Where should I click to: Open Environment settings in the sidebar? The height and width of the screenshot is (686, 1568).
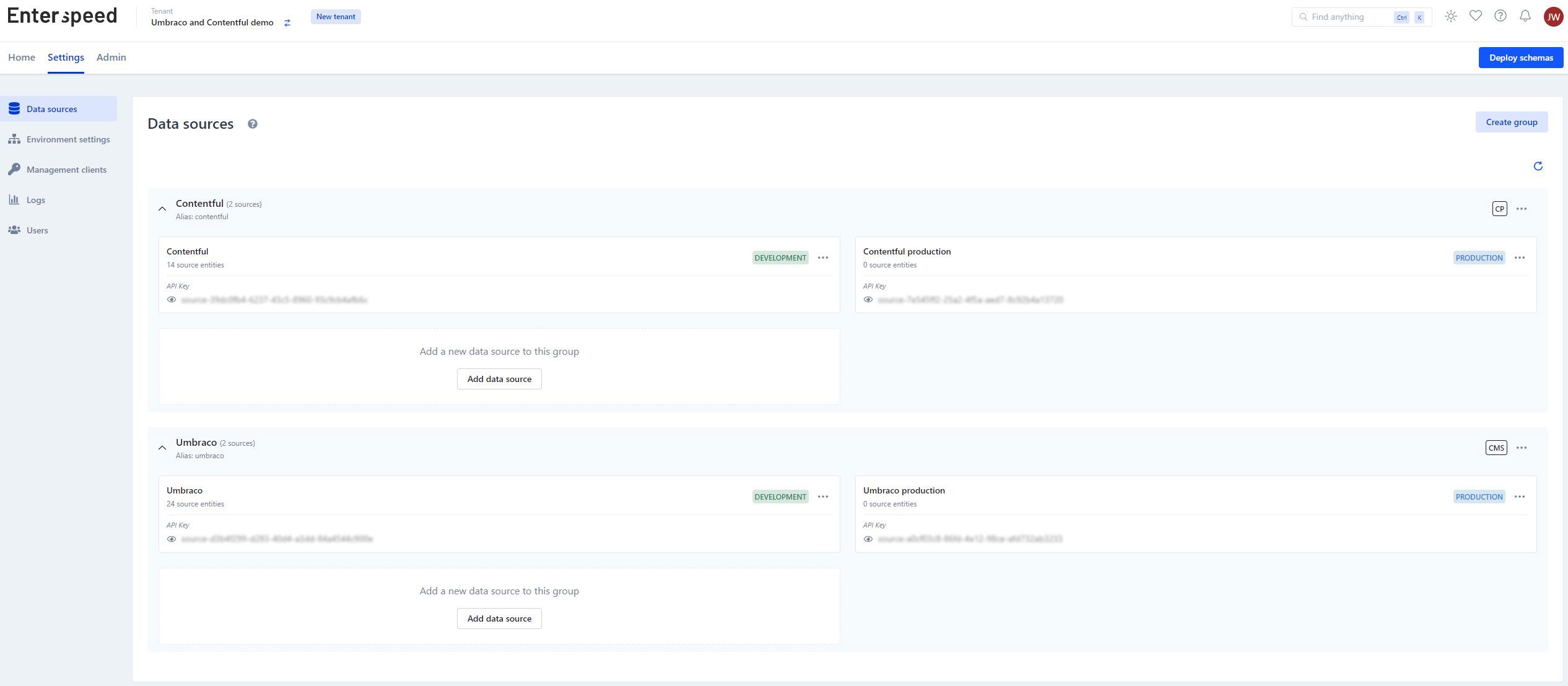point(58,139)
